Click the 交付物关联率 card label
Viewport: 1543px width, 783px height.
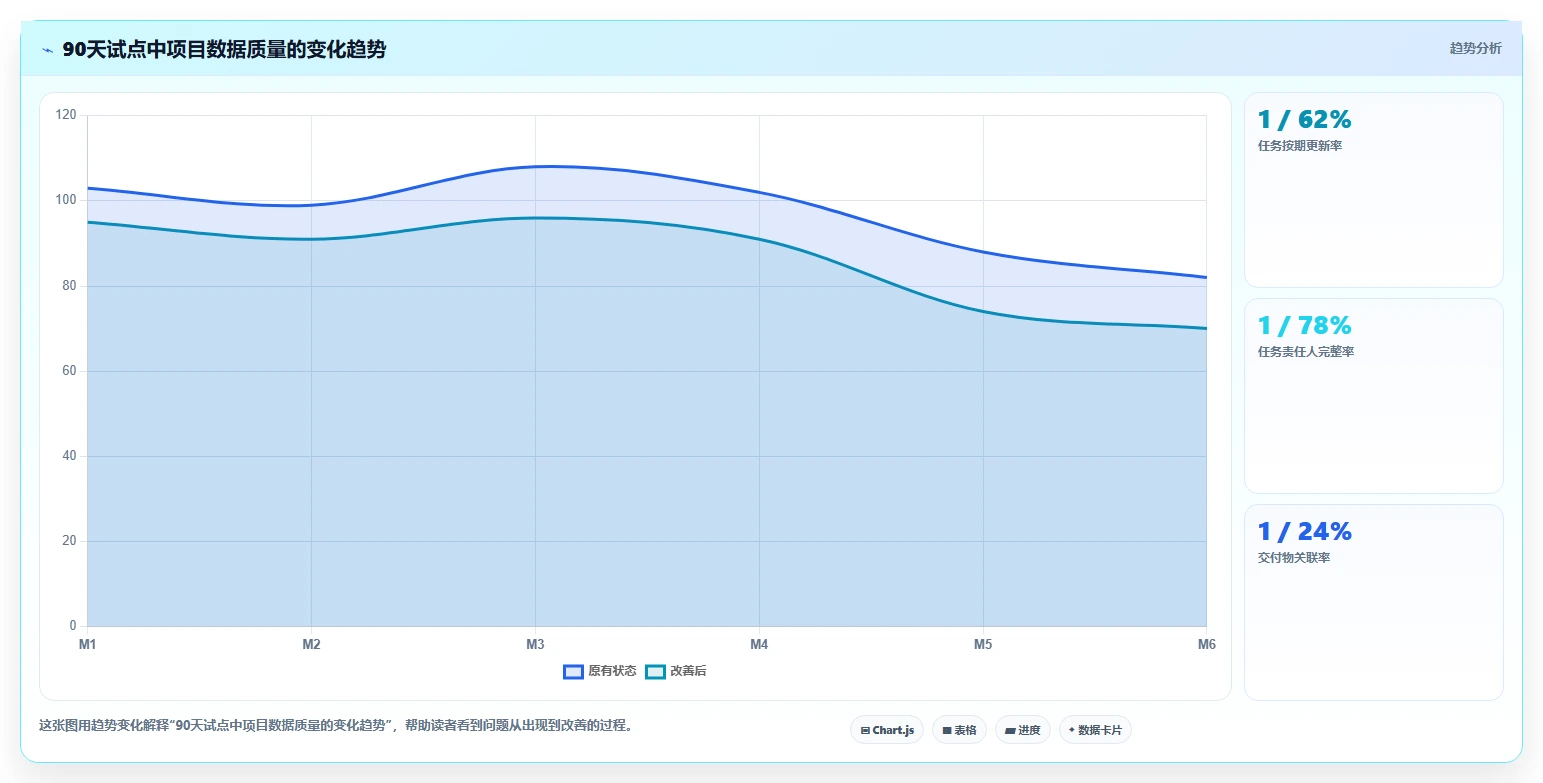[1294, 558]
